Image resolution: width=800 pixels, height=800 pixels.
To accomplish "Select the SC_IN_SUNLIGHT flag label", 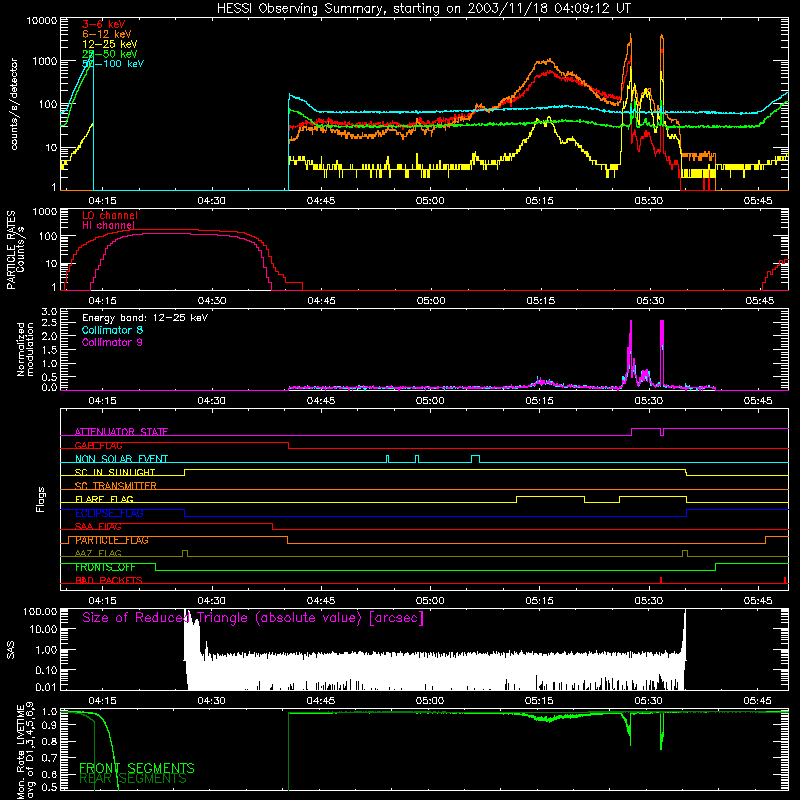I will [x=115, y=472].
